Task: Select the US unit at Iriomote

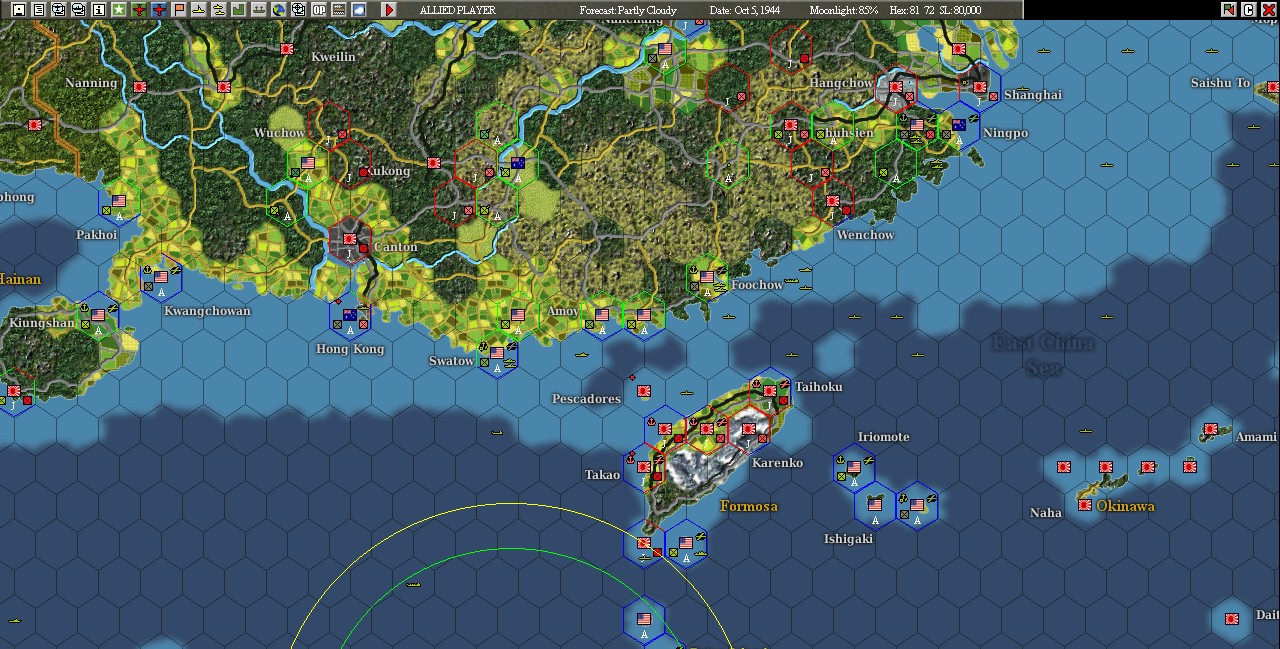Action: tap(854, 468)
